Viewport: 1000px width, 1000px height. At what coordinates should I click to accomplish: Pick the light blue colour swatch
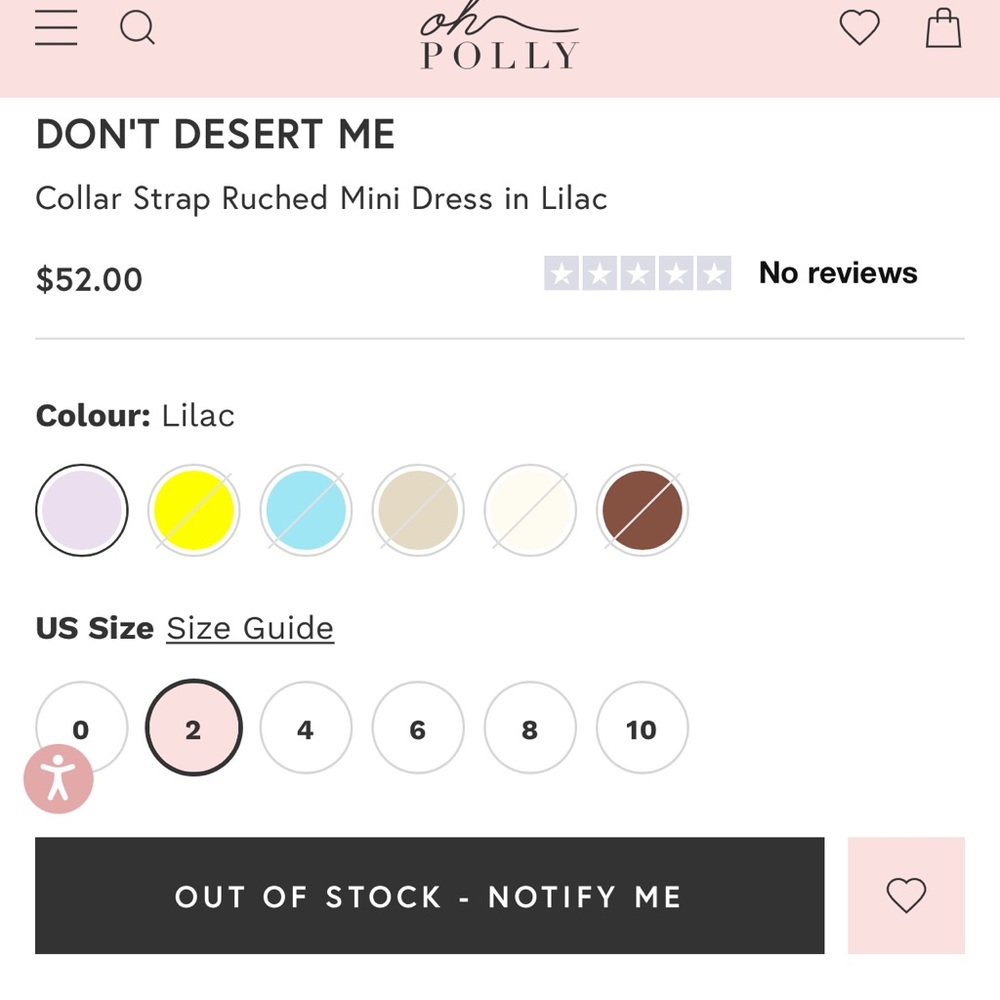pyautogui.click(x=306, y=510)
